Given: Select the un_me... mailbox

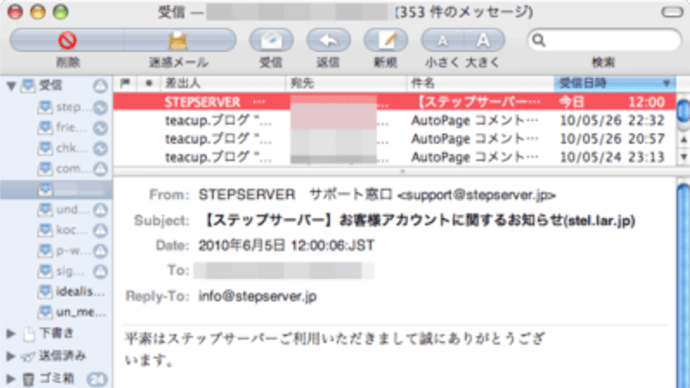Looking at the screenshot, I should coord(72,312).
